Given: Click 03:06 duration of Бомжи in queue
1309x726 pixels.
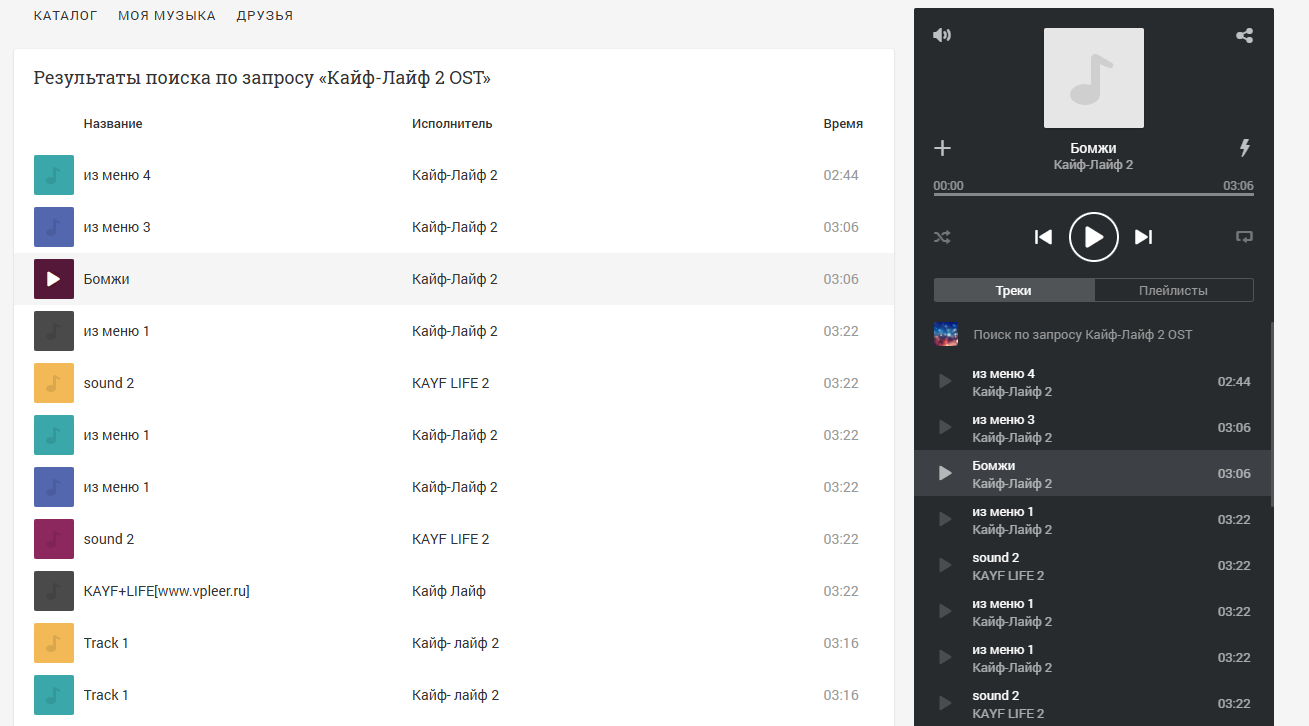Looking at the screenshot, I should [1234, 473].
